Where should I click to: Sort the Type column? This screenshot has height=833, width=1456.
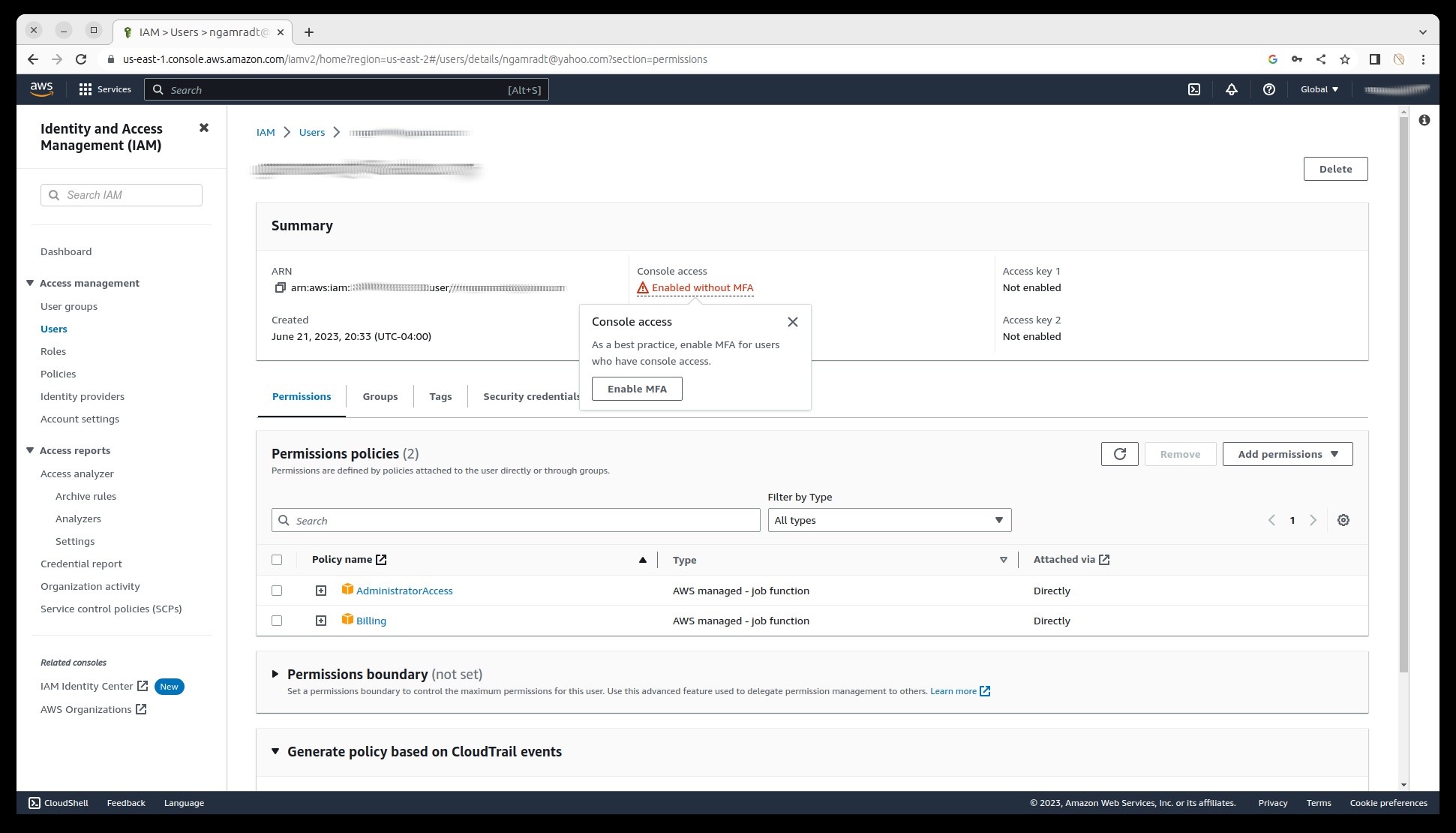(x=1004, y=560)
